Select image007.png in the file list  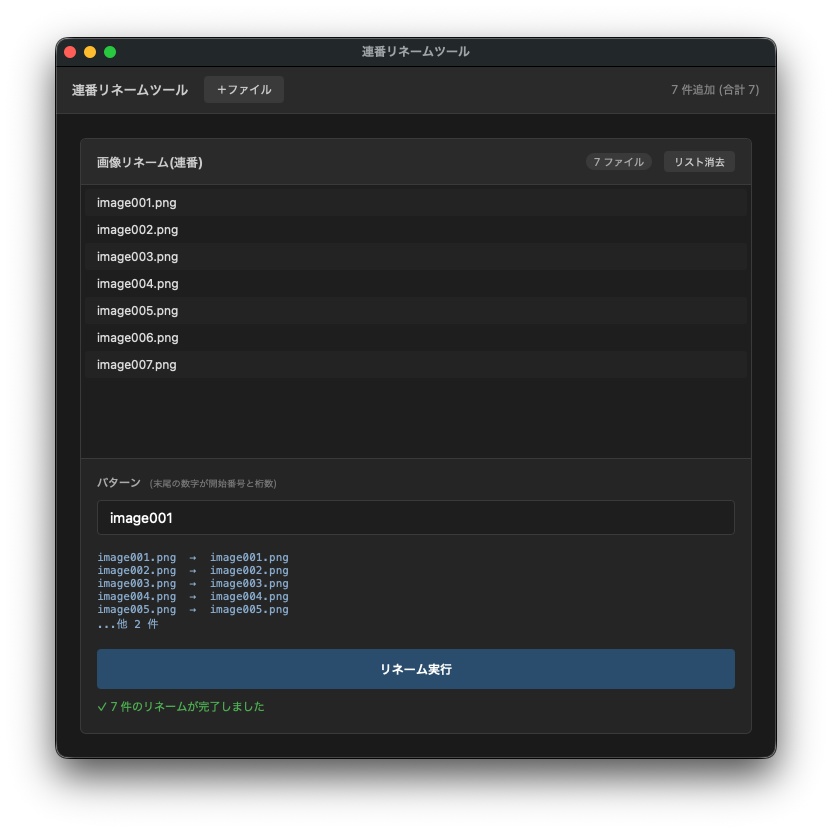(415, 365)
